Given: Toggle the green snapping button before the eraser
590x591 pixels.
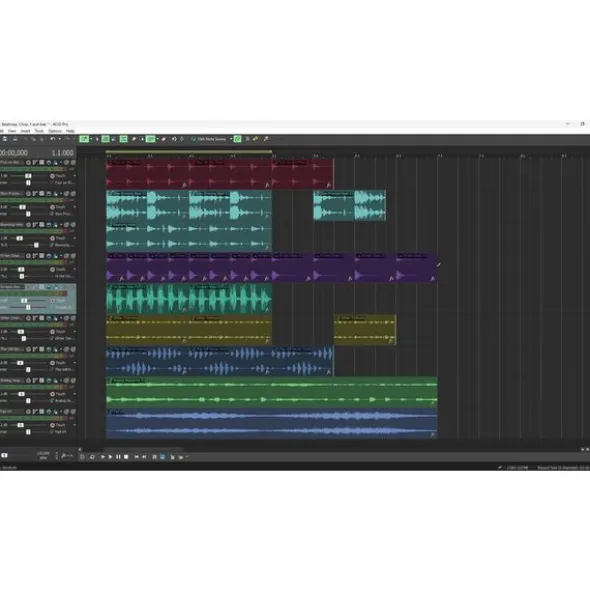Looking at the screenshot, I should coord(150,139).
